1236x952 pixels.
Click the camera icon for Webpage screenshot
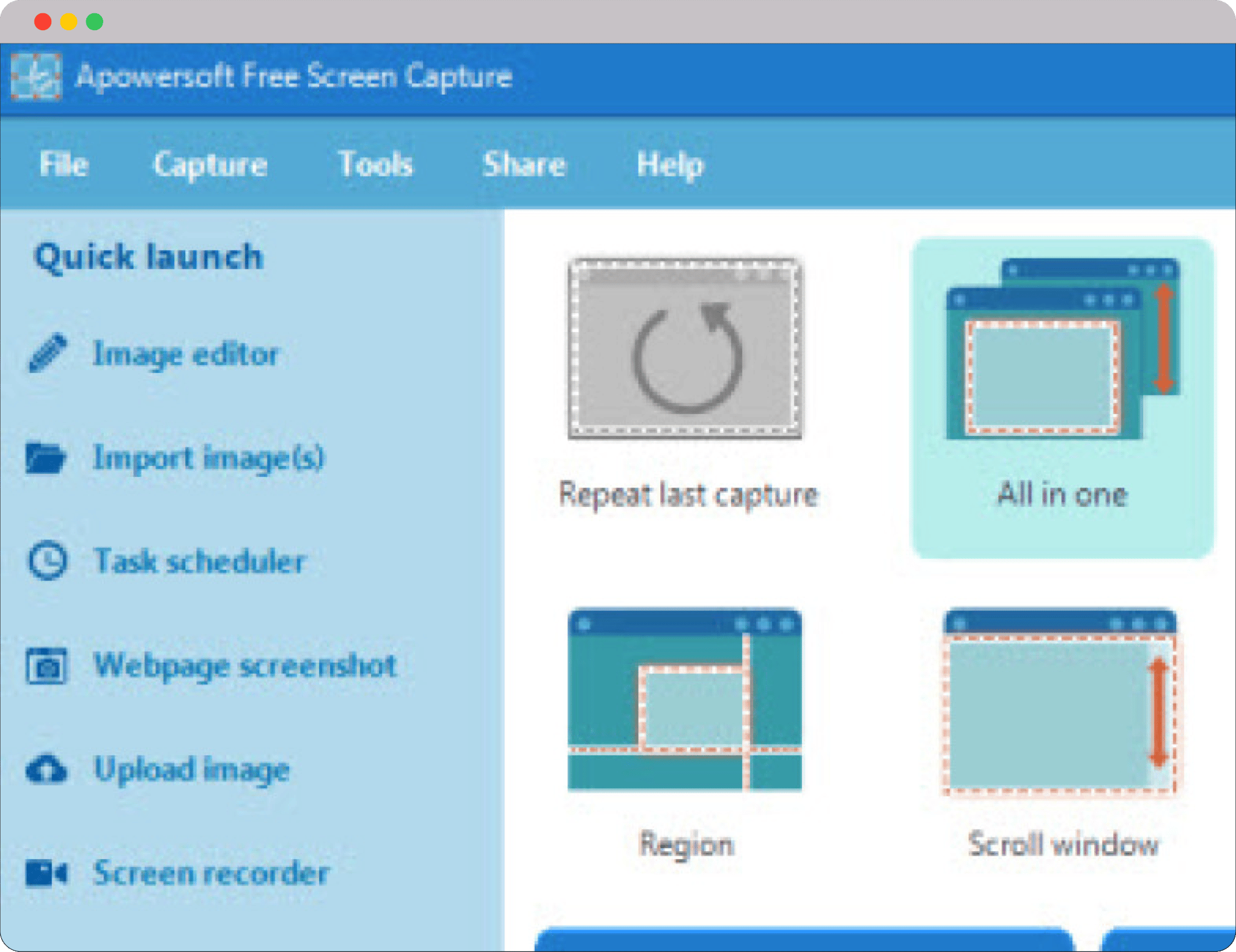pyautogui.click(x=46, y=666)
